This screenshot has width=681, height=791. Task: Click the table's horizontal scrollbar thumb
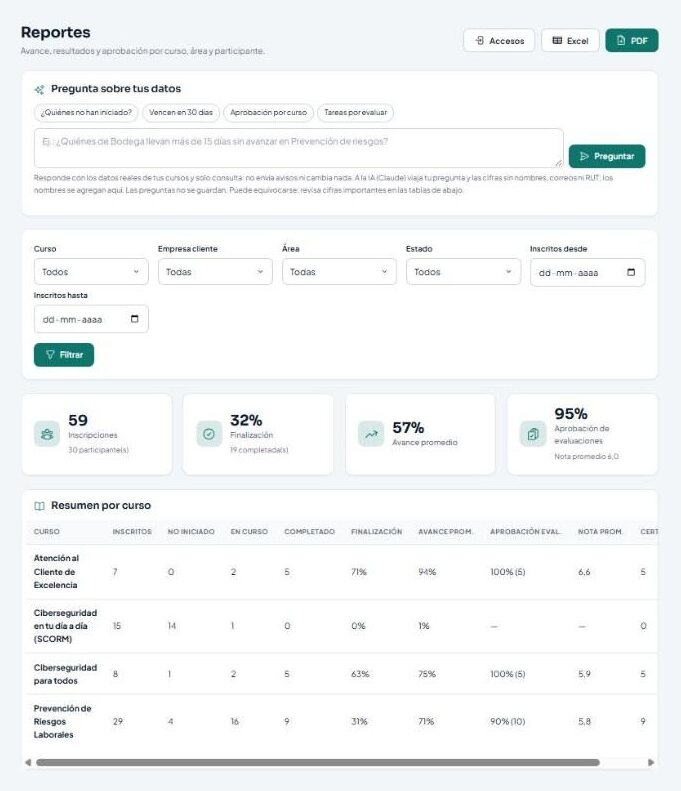(x=318, y=762)
